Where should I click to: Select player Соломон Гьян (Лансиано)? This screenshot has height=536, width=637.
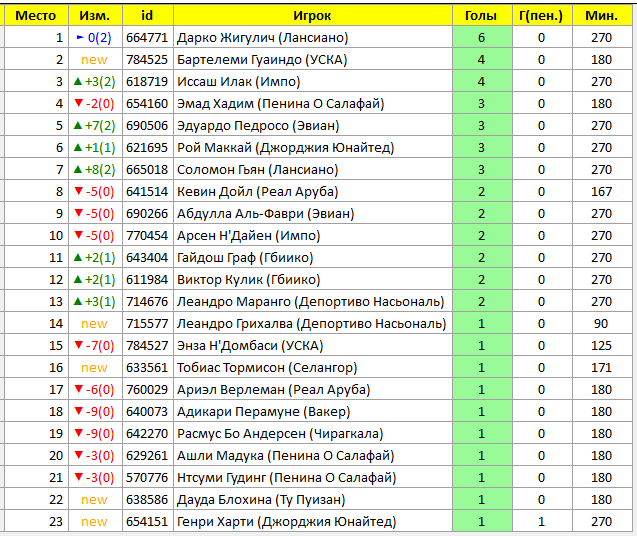pos(258,169)
